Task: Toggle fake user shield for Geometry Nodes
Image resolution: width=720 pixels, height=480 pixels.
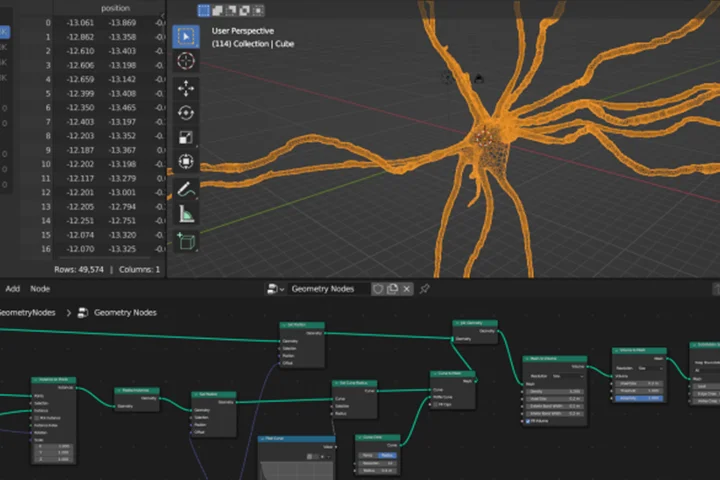Action: (x=378, y=289)
